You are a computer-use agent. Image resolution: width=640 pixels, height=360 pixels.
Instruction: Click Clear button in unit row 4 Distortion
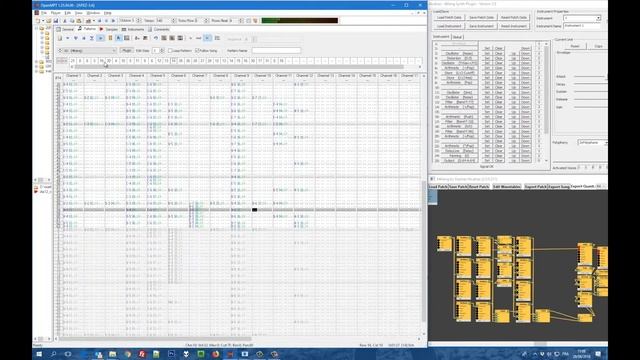(x=498, y=58)
